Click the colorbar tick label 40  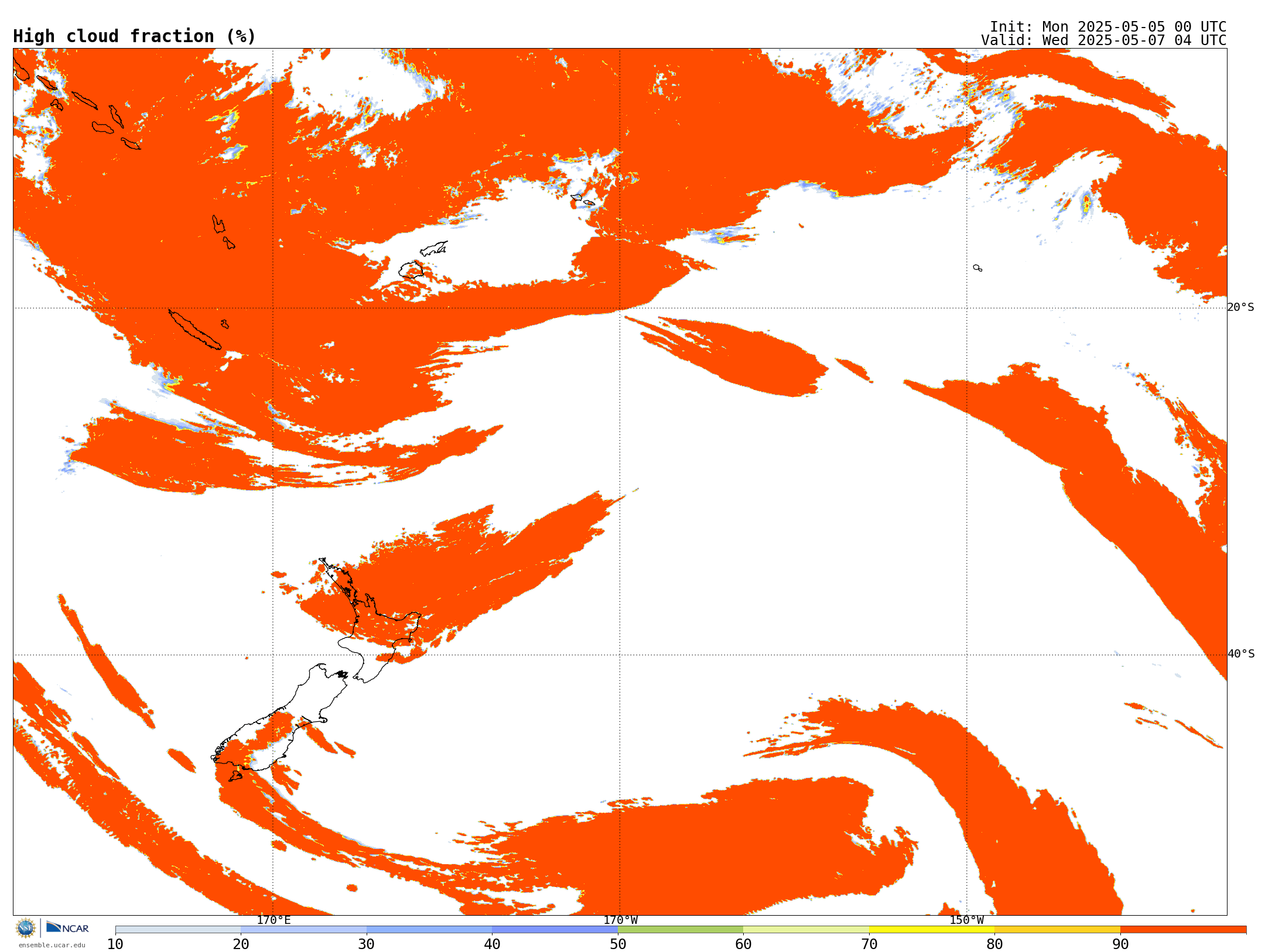(x=493, y=944)
